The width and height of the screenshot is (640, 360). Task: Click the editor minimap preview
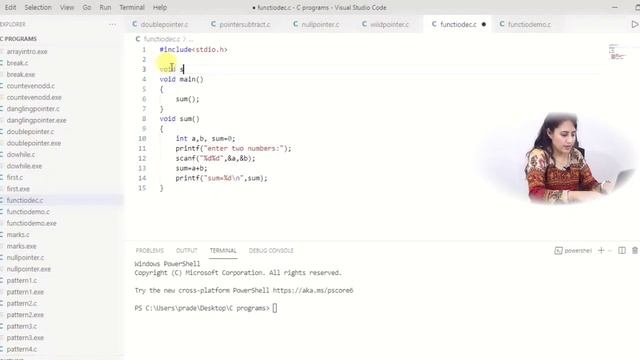[x=618, y=51]
